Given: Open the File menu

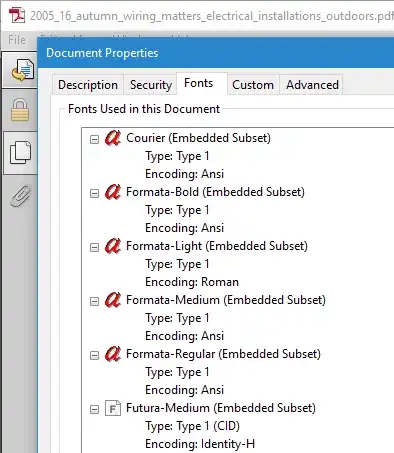Looking at the screenshot, I should 17,40.
